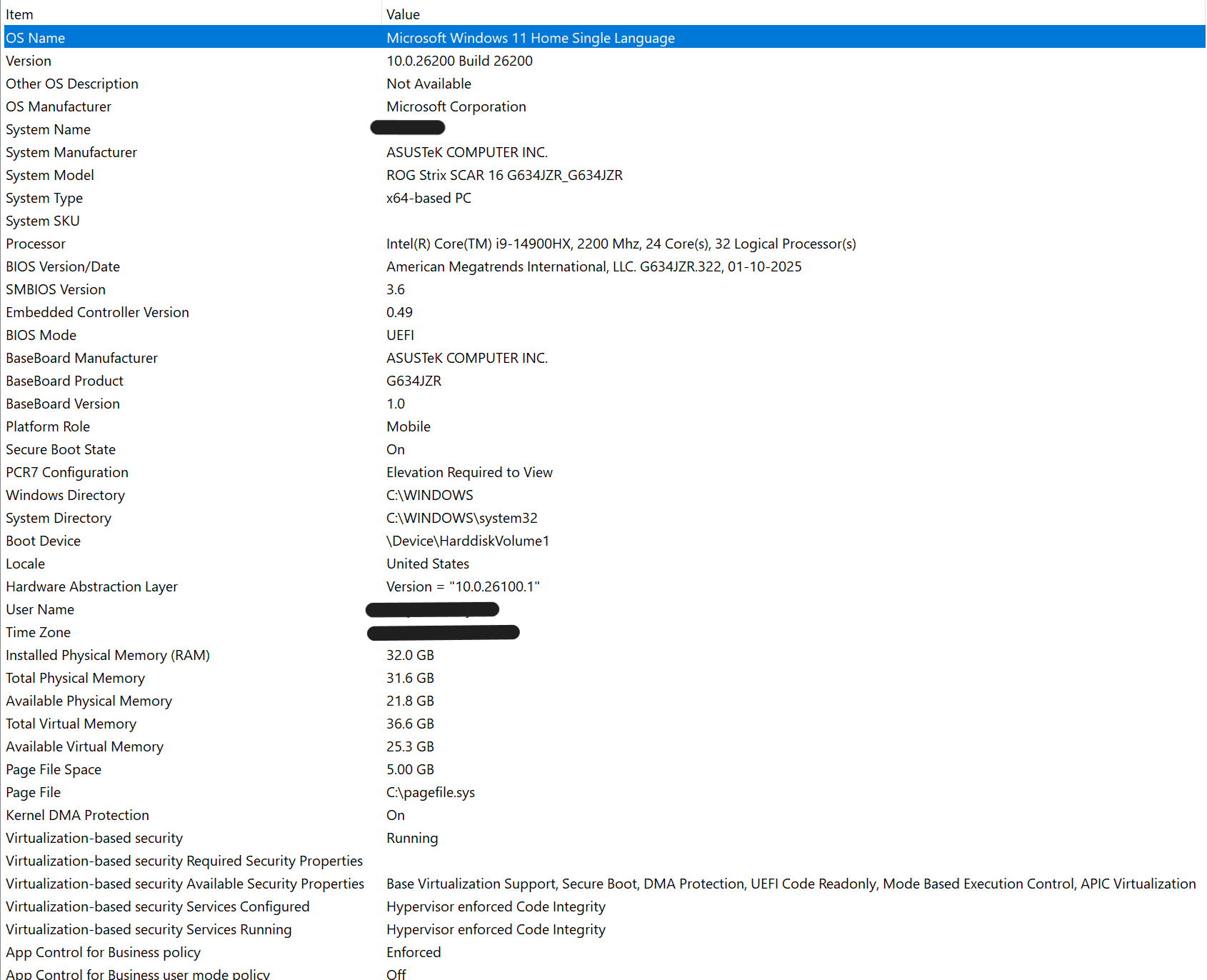1207x980 pixels.
Task: Click 'Elevation Required to View' value
Action: click(x=469, y=472)
